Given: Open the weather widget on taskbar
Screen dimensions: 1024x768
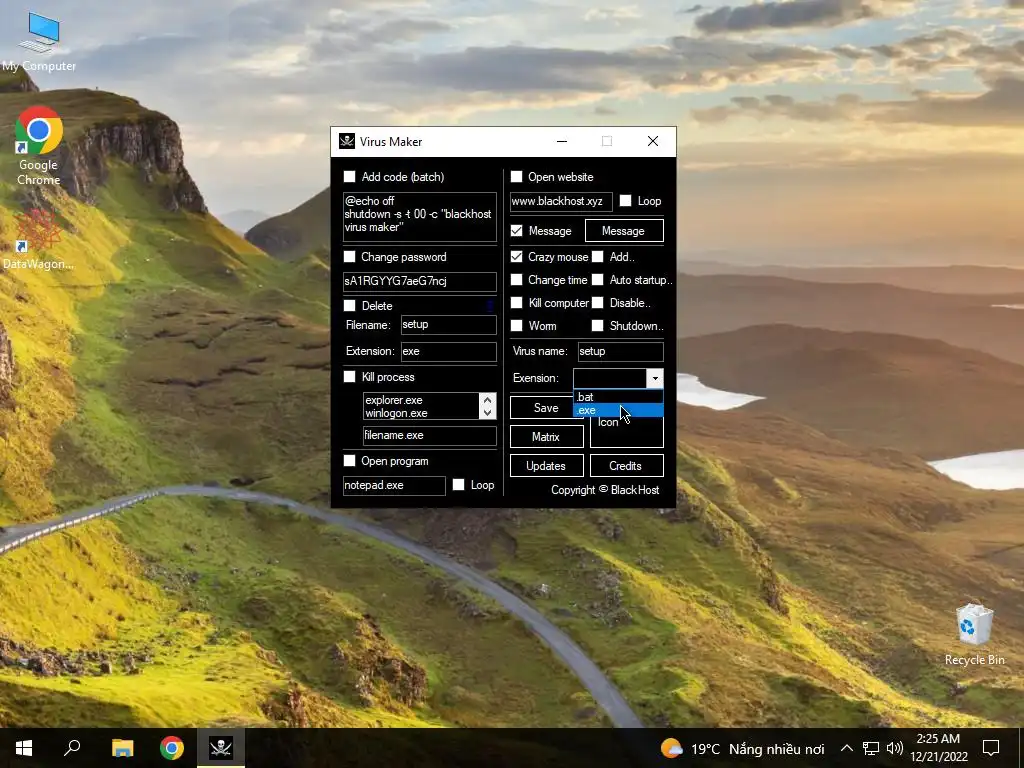Looking at the screenshot, I should (x=742, y=748).
